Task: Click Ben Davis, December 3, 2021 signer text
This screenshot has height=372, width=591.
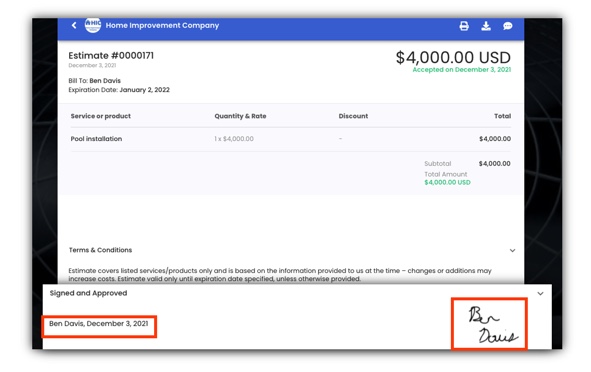Action: (99, 324)
